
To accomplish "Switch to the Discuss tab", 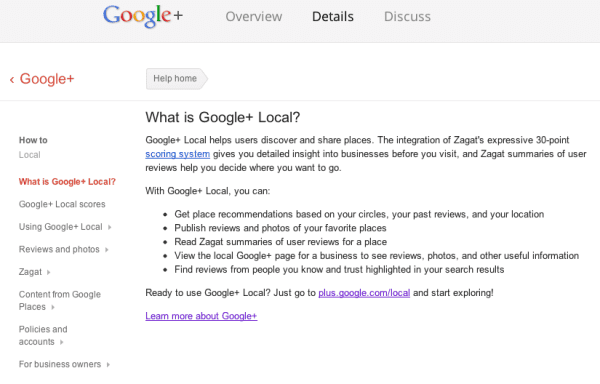I will (x=407, y=16).
